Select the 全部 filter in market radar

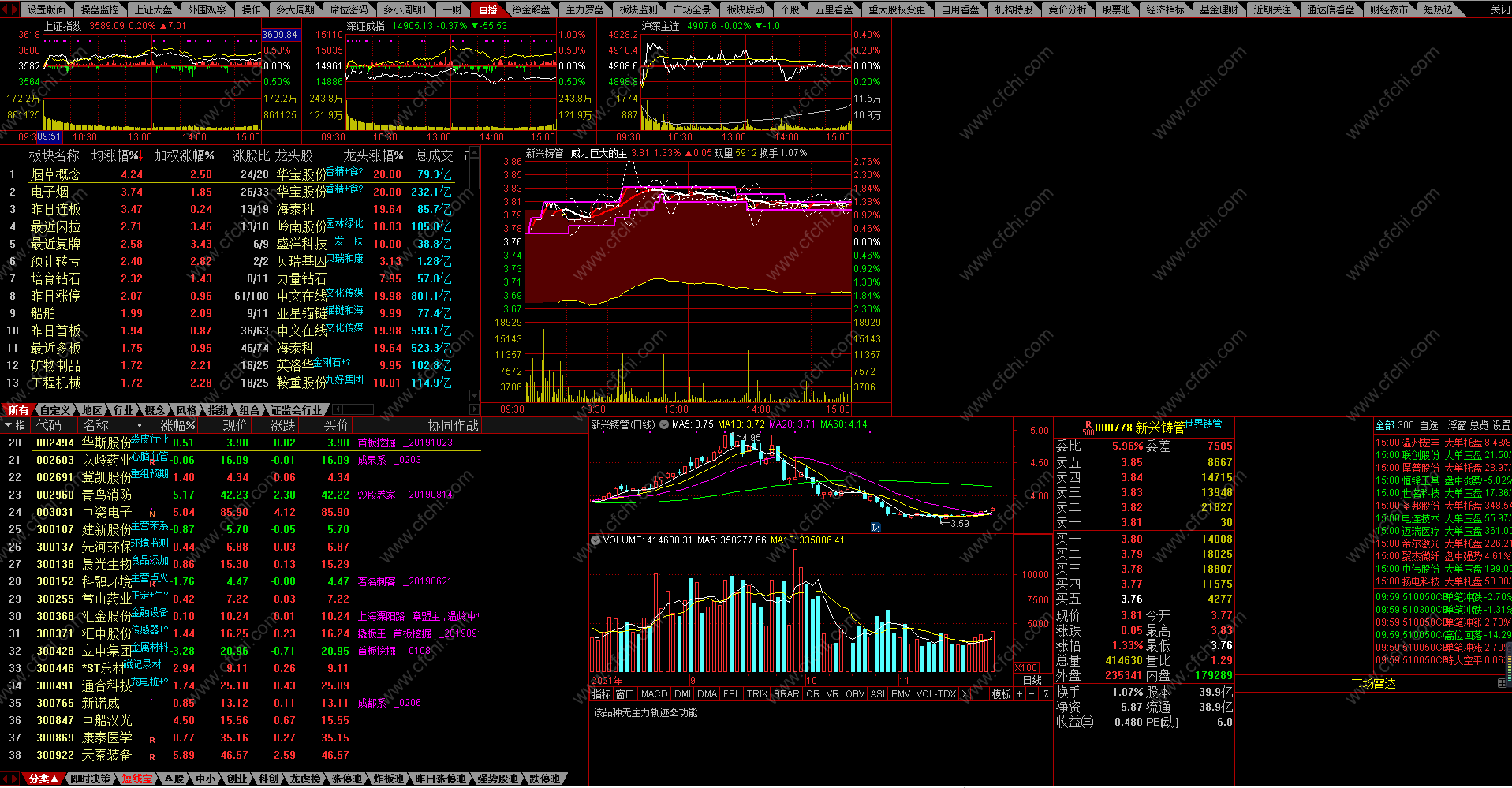tap(1385, 425)
